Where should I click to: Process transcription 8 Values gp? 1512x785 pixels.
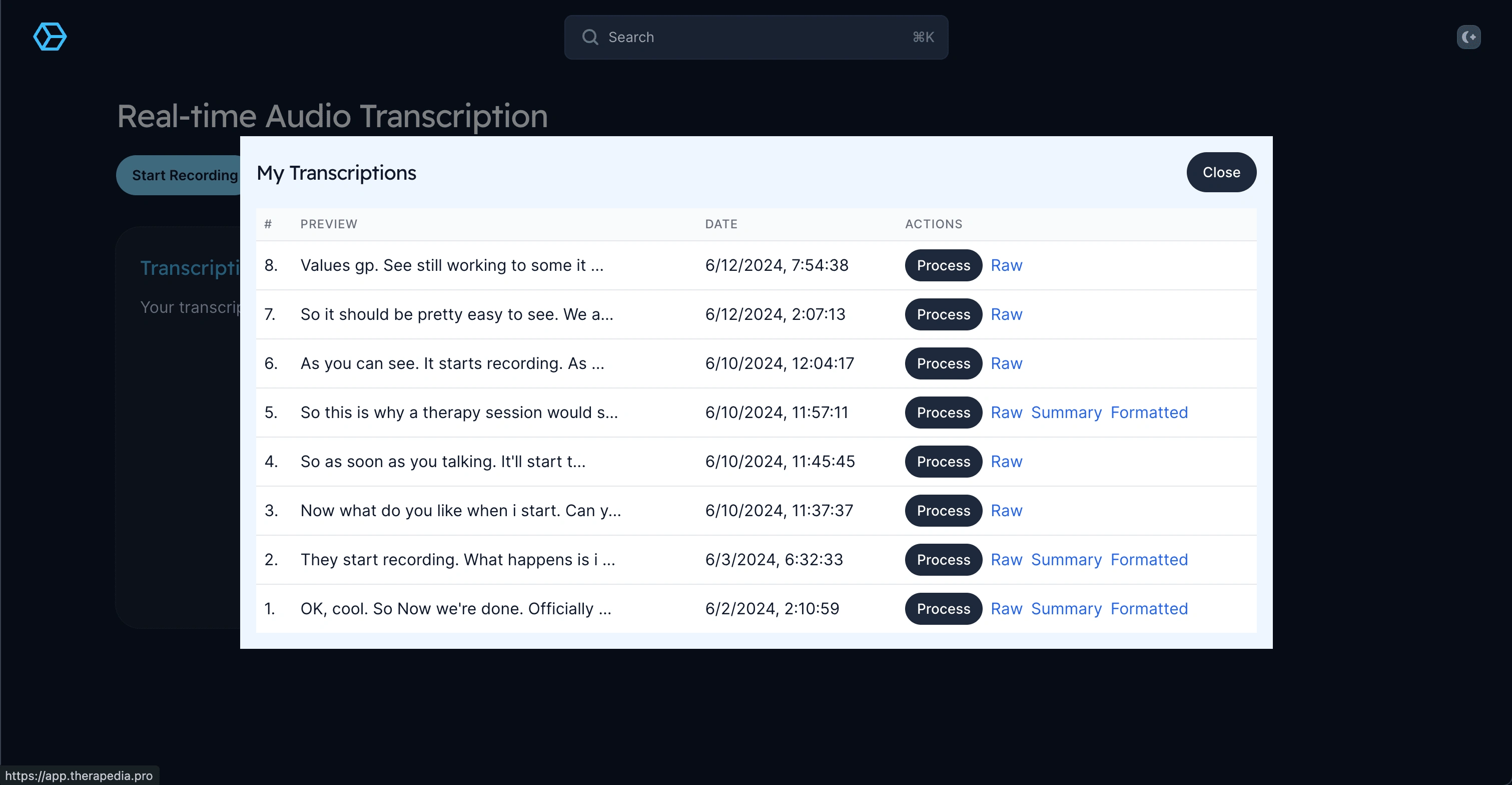(943, 265)
